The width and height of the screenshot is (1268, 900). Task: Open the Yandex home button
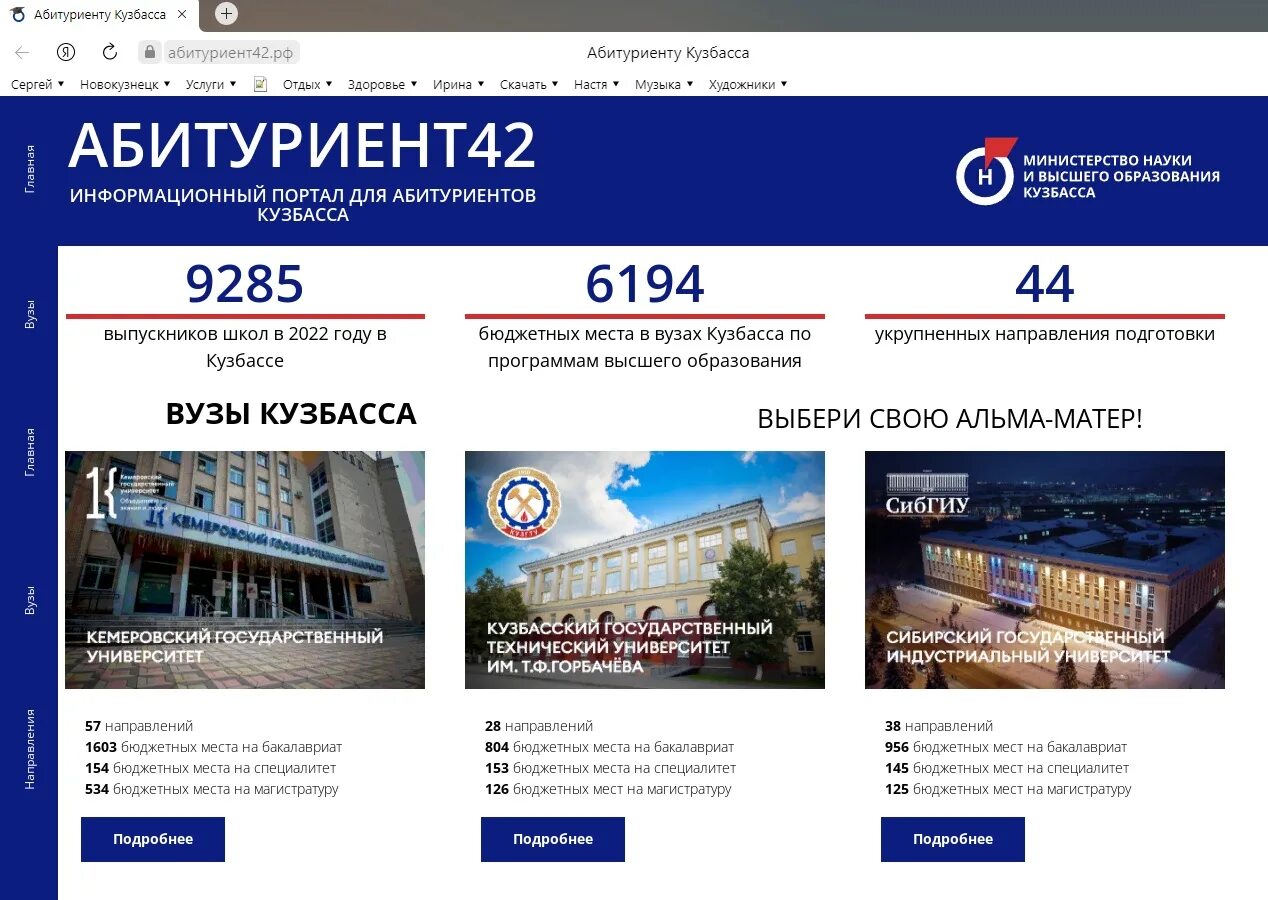(x=66, y=53)
